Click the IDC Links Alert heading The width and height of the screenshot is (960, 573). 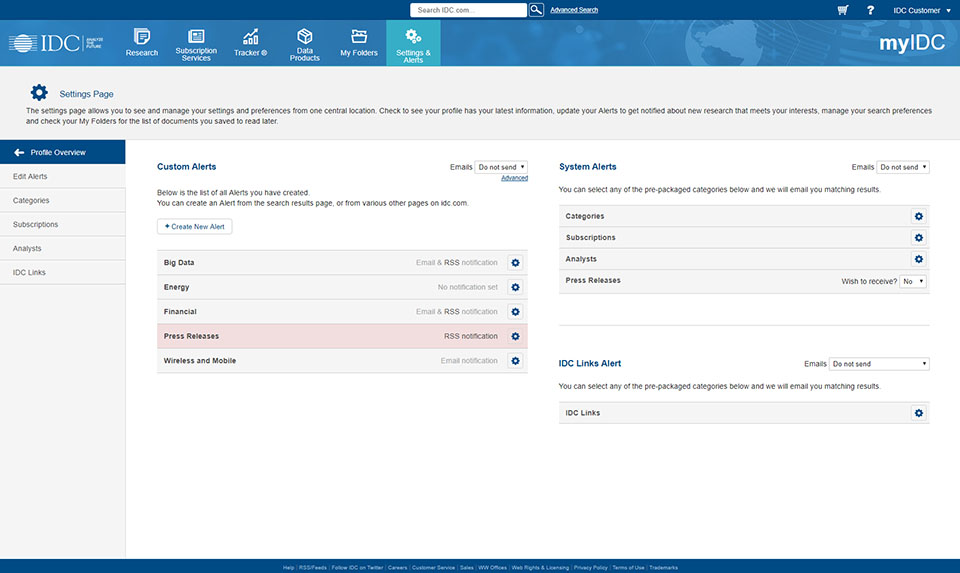coord(590,363)
